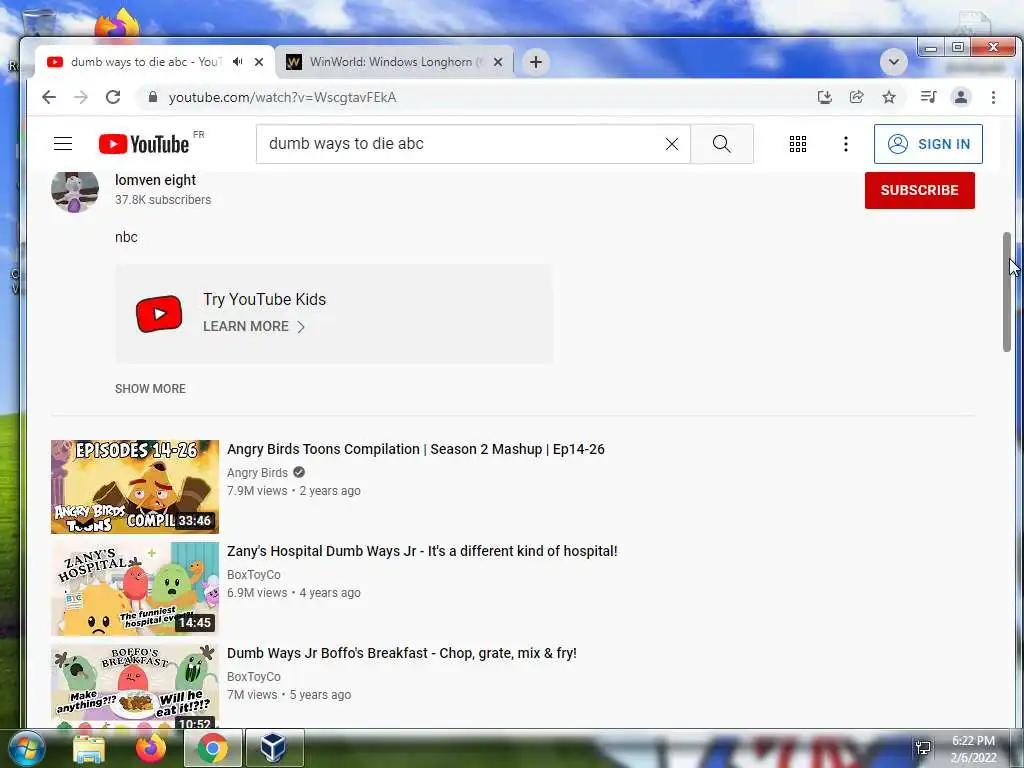Click the lock icon in address bar

pos(153,97)
